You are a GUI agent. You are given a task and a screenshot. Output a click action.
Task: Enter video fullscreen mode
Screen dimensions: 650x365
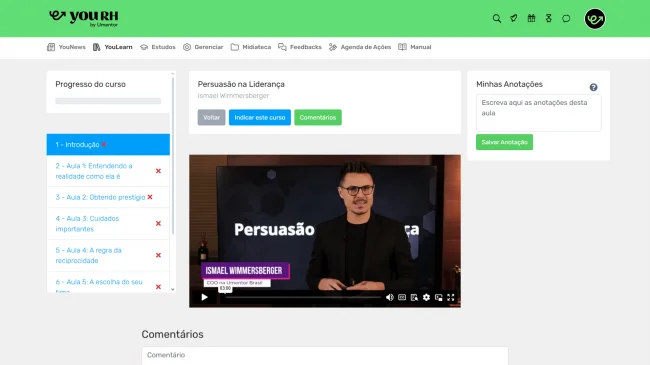[451, 297]
